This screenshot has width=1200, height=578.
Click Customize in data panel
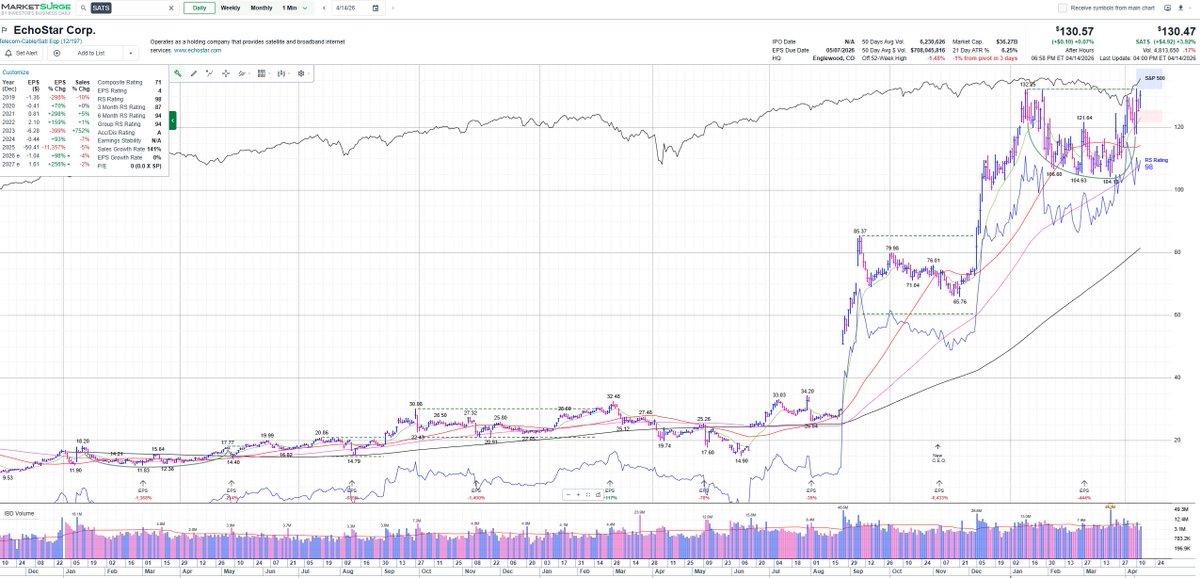tap(16, 72)
